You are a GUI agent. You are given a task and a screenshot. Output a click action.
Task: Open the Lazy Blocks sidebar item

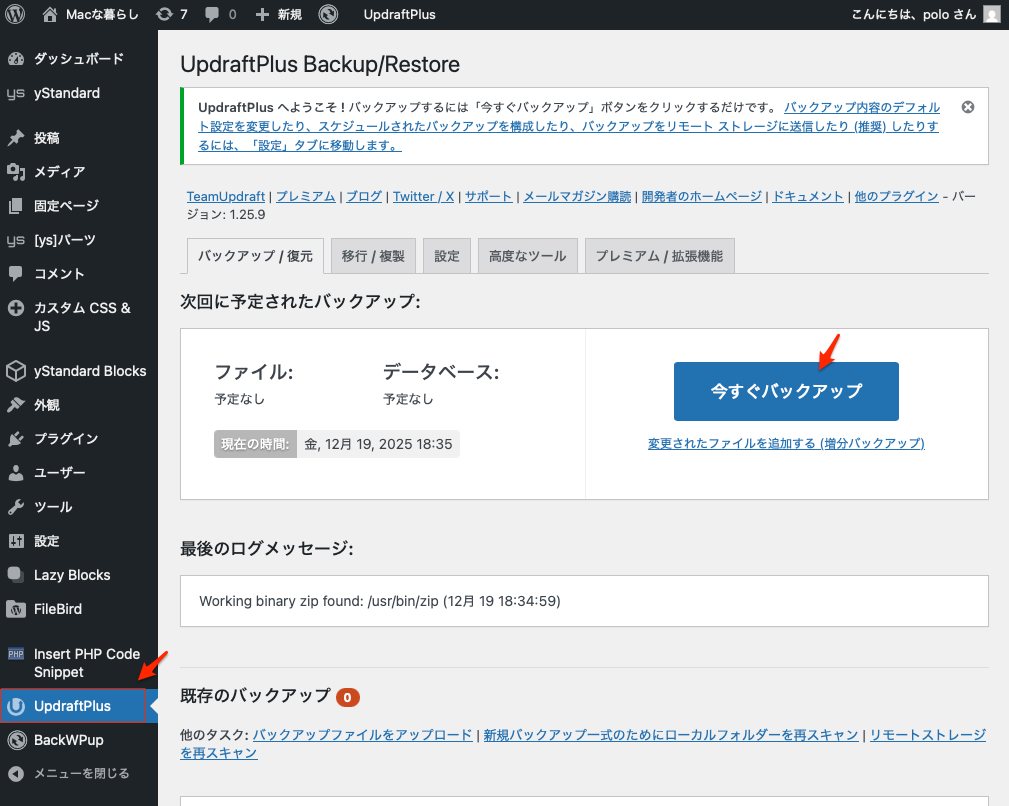(72, 575)
